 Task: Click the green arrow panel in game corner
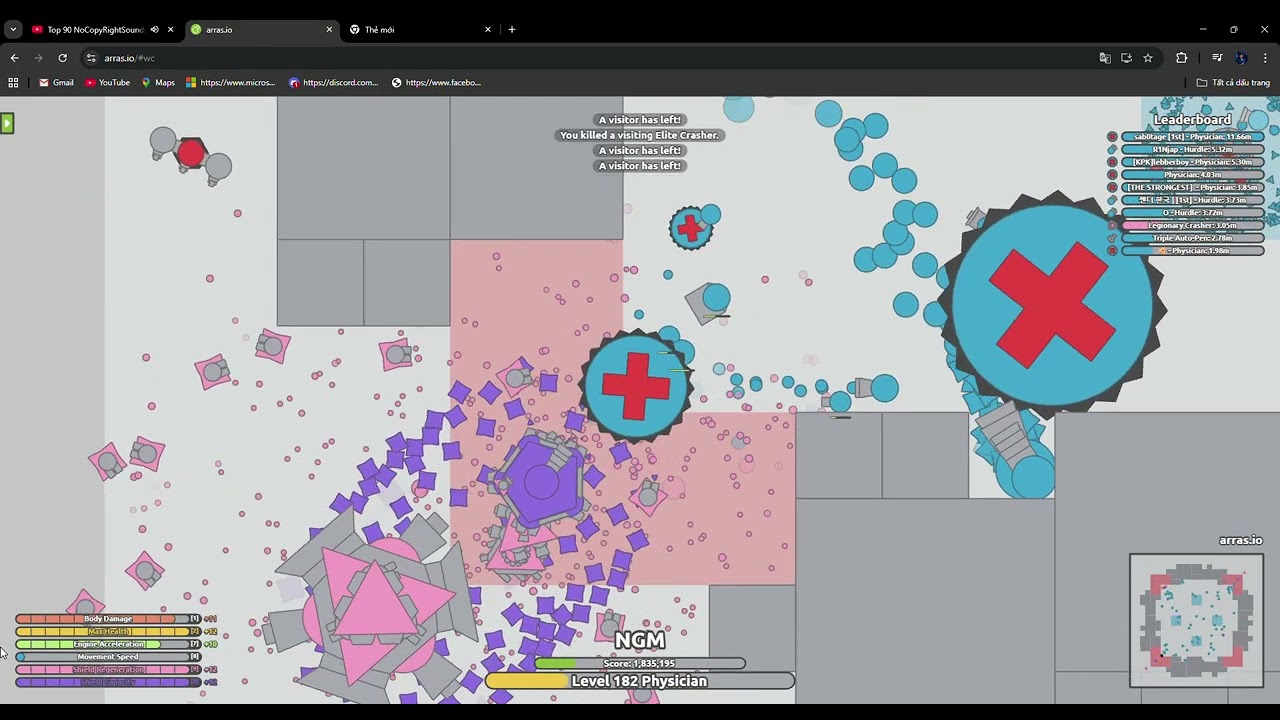coord(7,123)
